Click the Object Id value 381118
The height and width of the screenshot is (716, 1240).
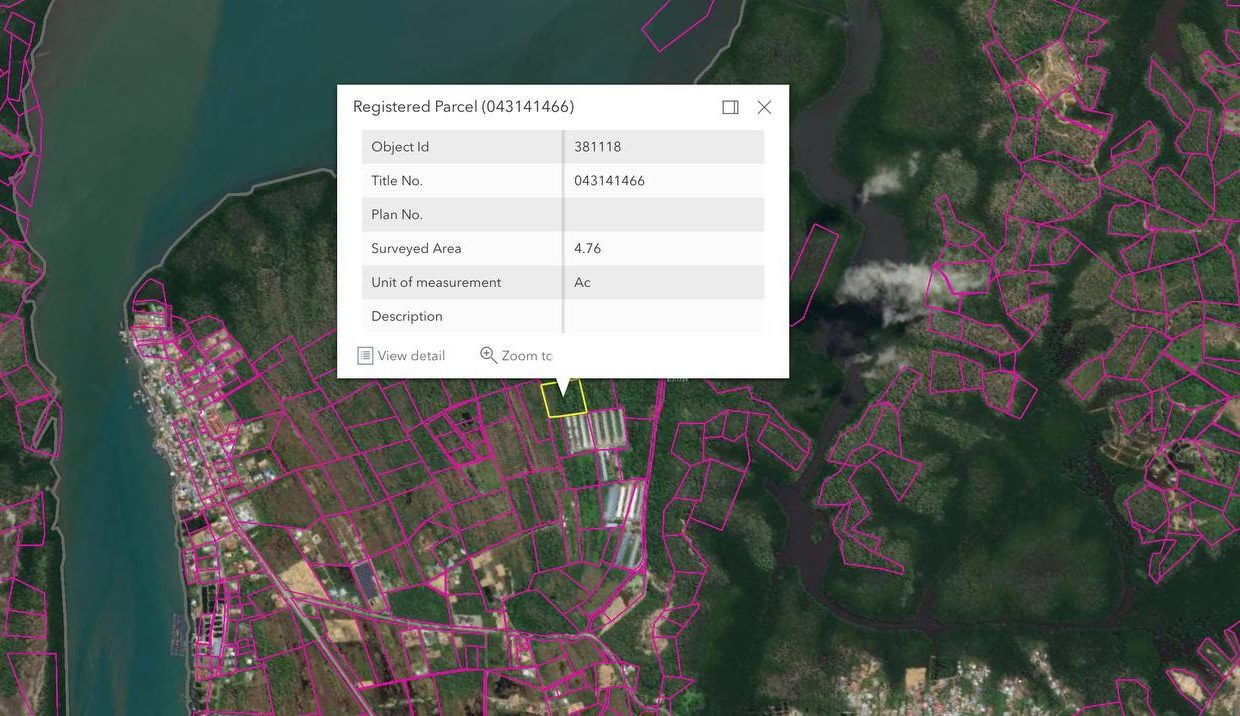tap(598, 147)
